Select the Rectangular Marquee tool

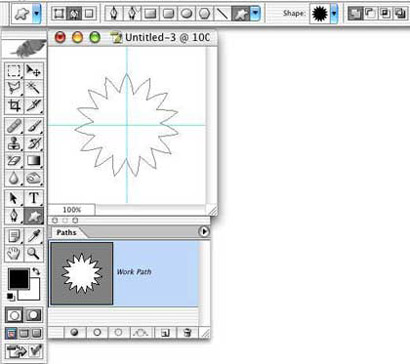tap(14, 71)
